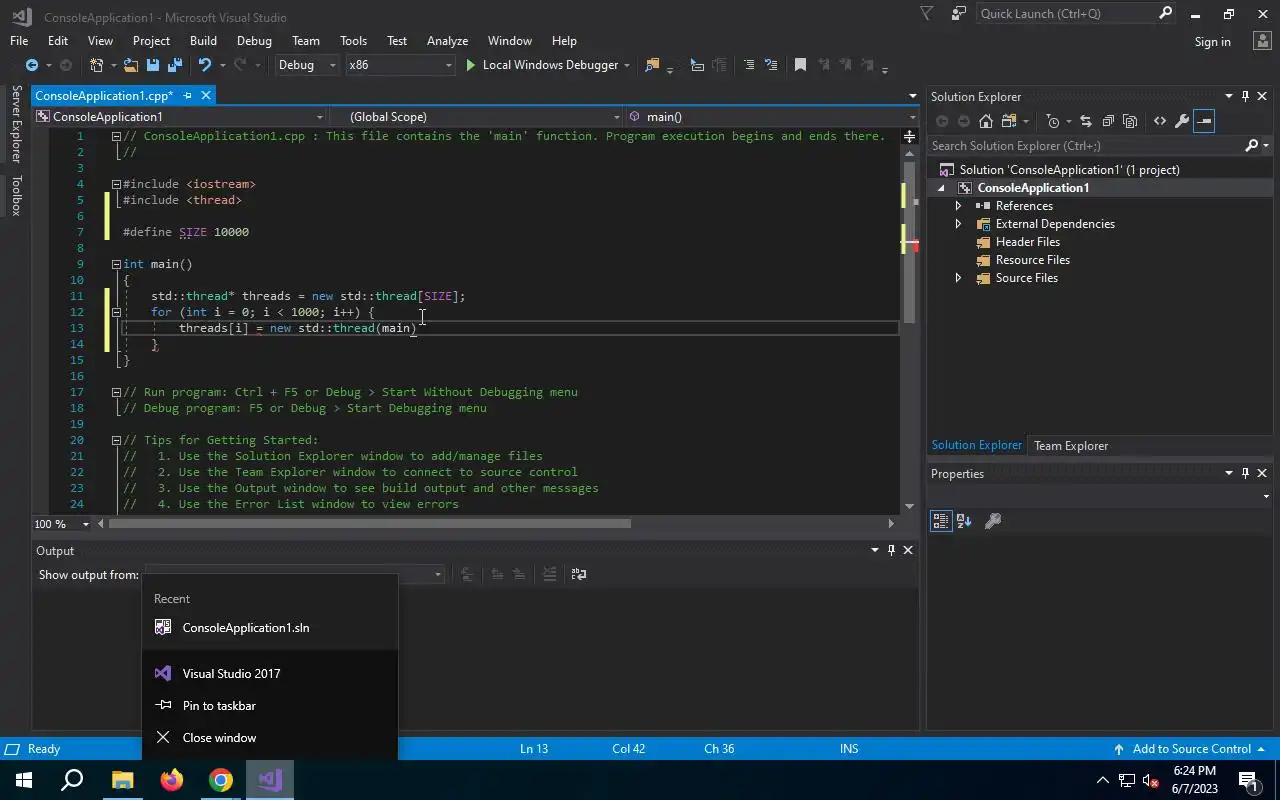
Task: Click the Find in Files toolbar icon
Action: (652, 65)
